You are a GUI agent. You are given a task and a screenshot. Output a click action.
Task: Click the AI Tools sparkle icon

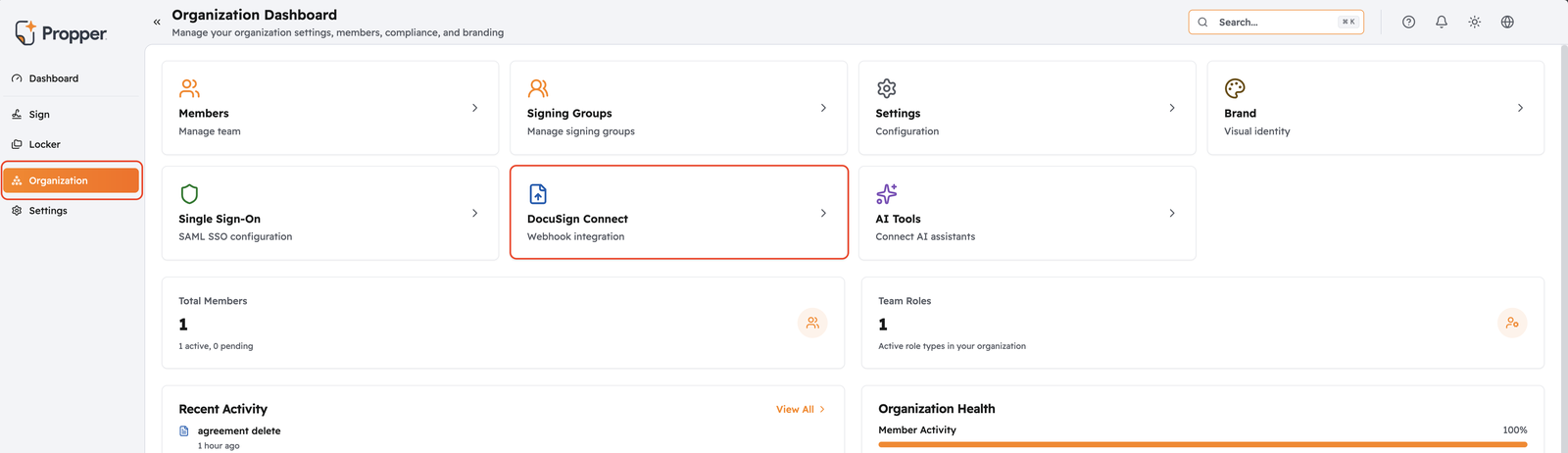pyautogui.click(x=887, y=194)
